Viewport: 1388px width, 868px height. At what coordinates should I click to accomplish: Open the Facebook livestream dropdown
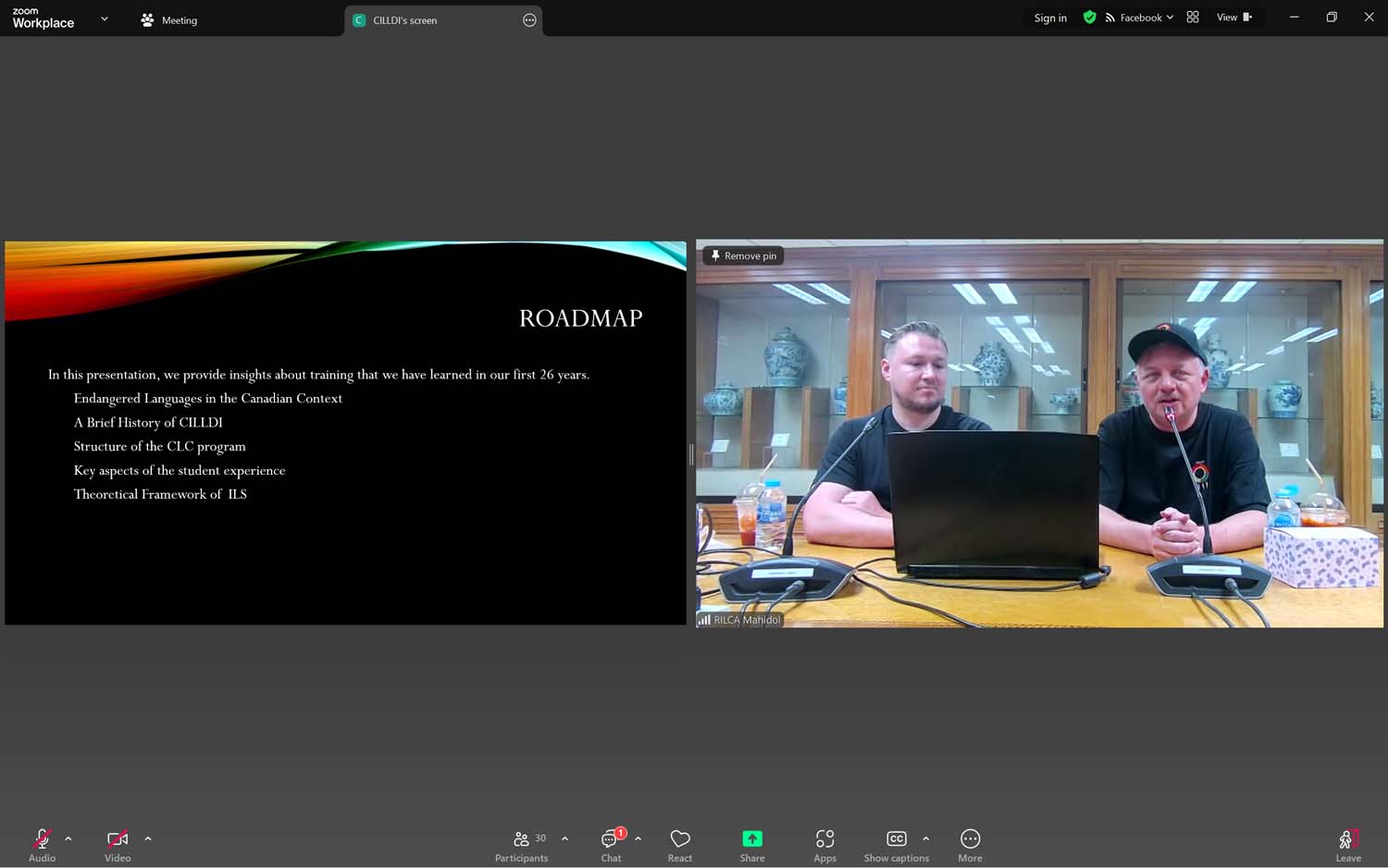[1140, 18]
